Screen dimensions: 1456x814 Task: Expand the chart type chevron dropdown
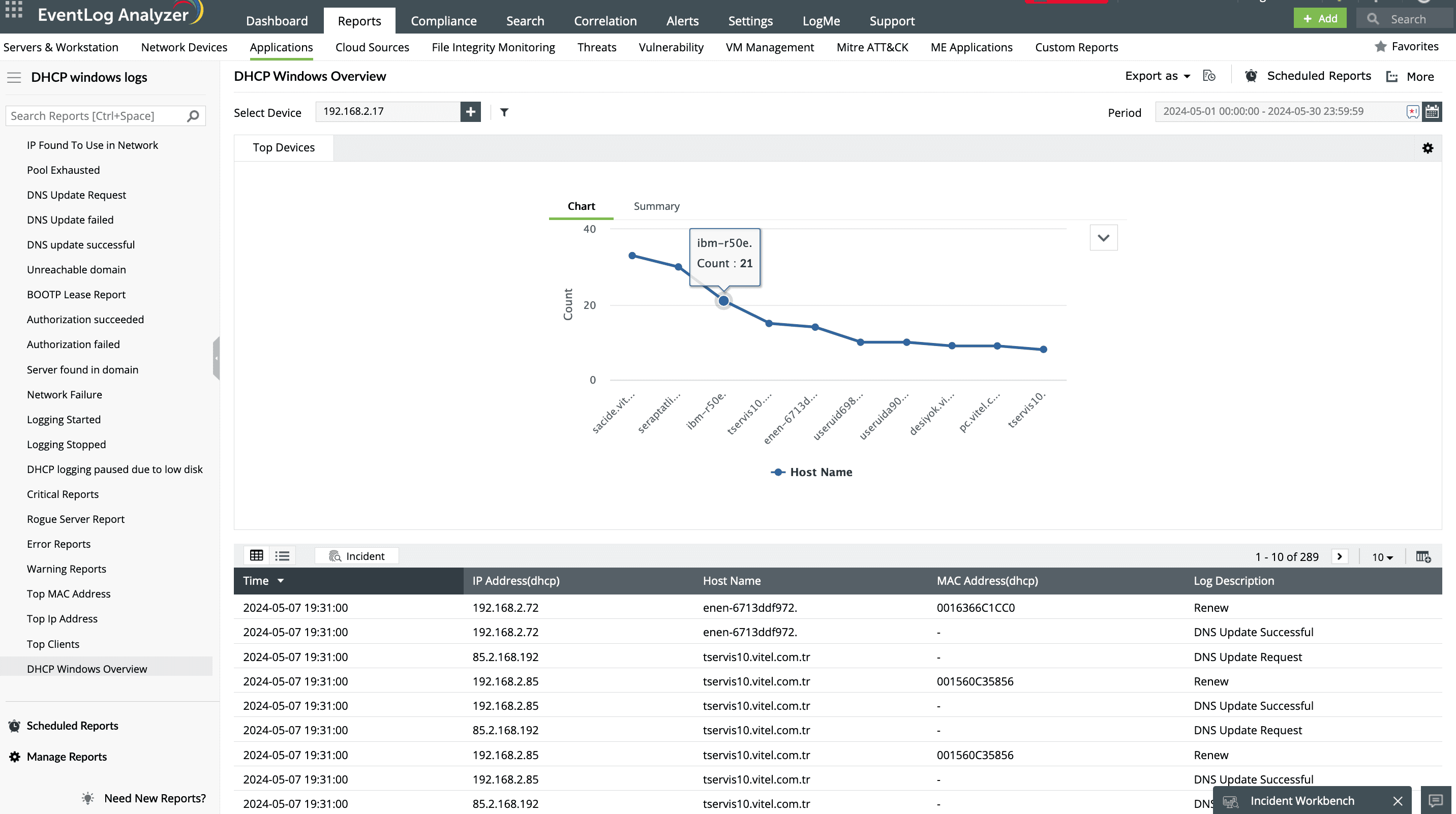coord(1103,238)
